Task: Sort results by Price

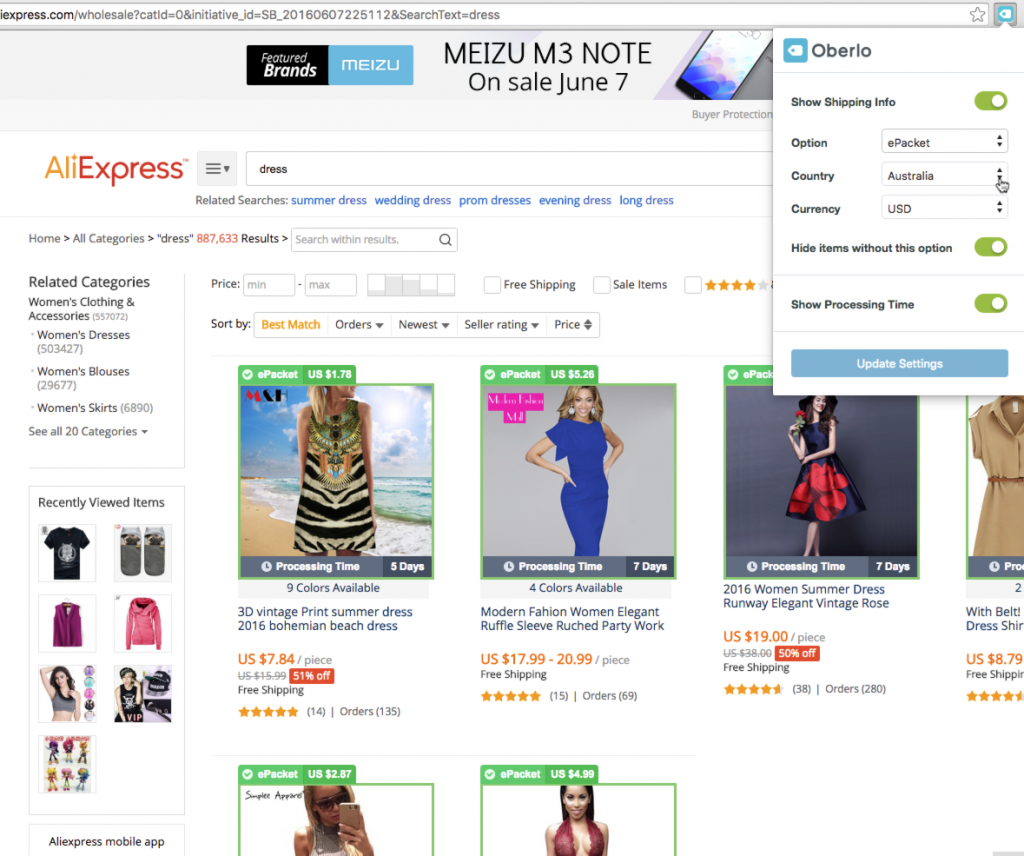Action: [x=573, y=325]
